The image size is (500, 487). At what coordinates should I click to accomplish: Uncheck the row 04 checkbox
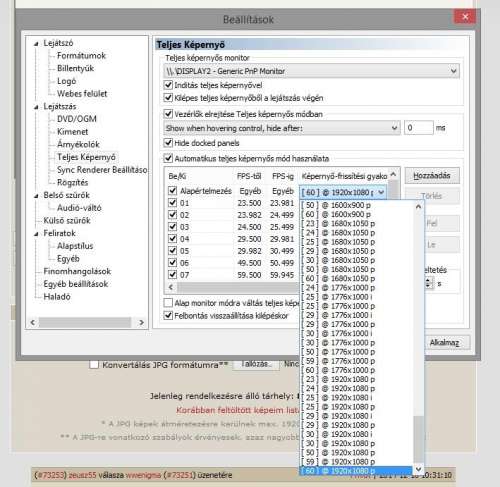pos(172,239)
